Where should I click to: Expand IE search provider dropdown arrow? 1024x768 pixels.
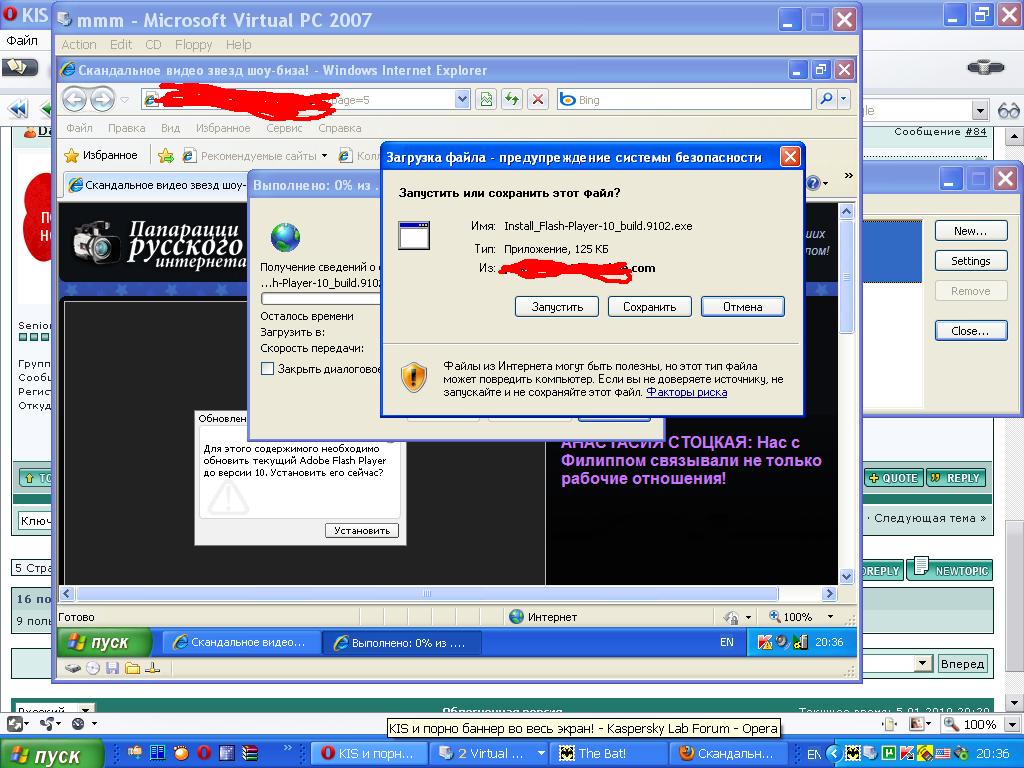(x=844, y=99)
